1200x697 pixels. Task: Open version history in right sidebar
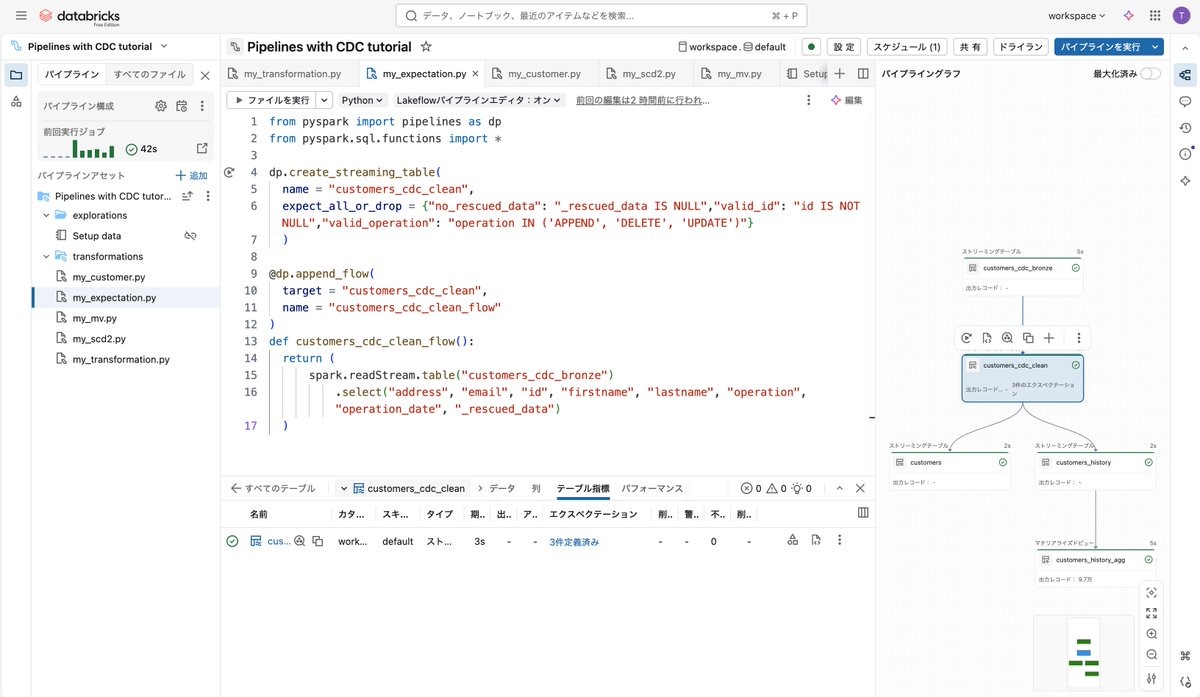pyautogui.click(x=1185, y=128)
